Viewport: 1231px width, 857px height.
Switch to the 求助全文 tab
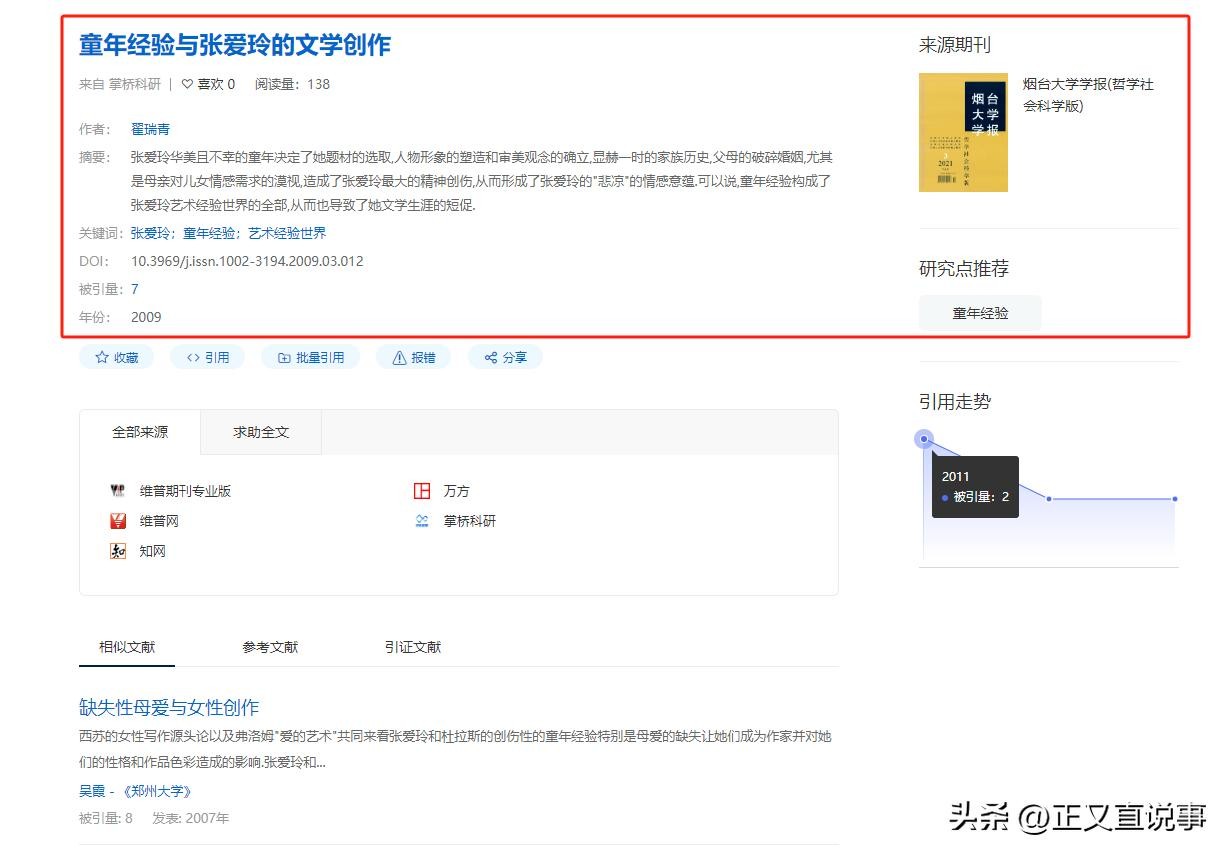[261, 432]
